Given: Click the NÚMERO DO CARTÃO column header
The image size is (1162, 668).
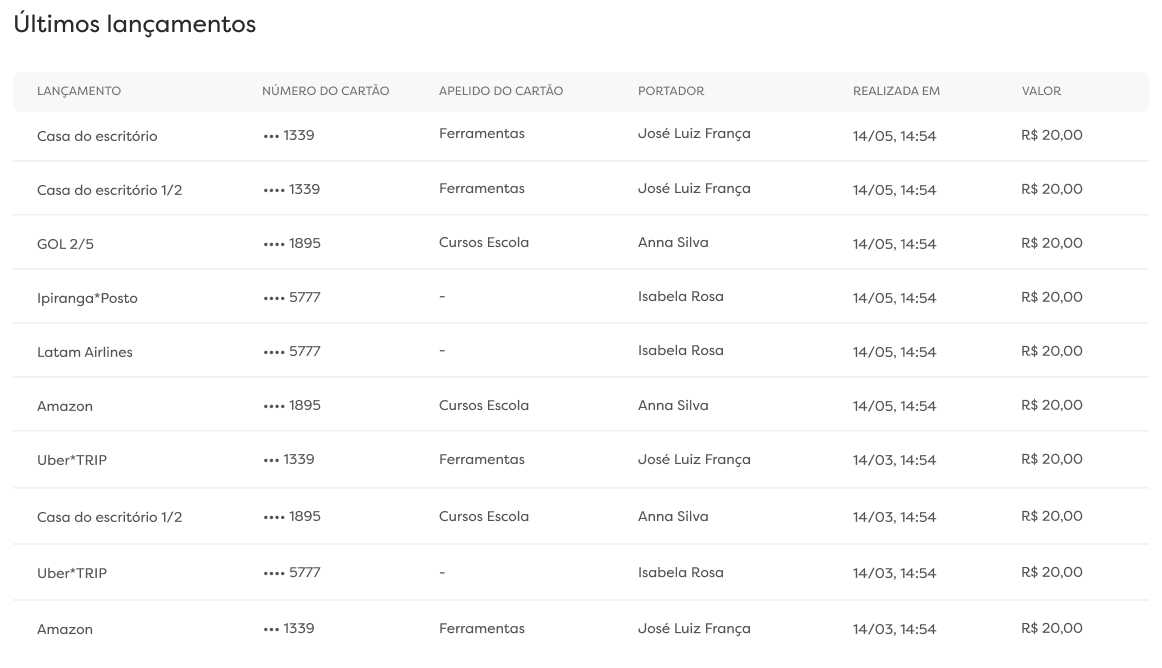Looking at the screenshot, I should pos(325,91).
